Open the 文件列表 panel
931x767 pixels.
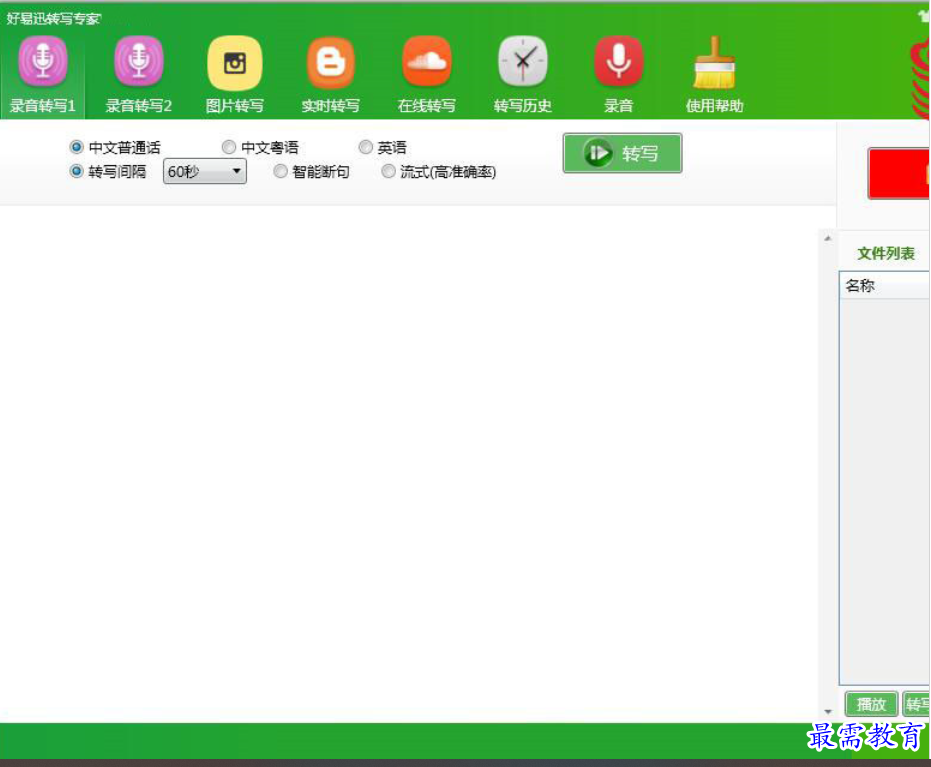884,252
